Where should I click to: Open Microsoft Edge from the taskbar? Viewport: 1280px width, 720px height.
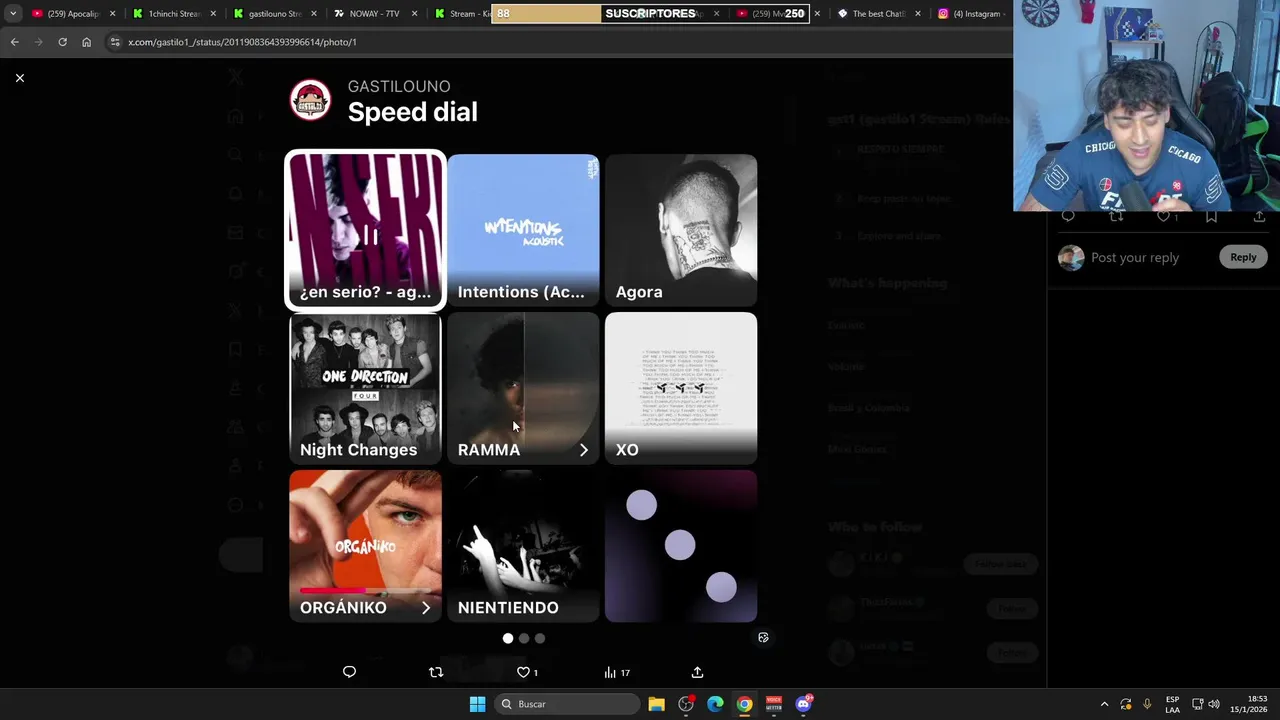(x=715, y=704)
